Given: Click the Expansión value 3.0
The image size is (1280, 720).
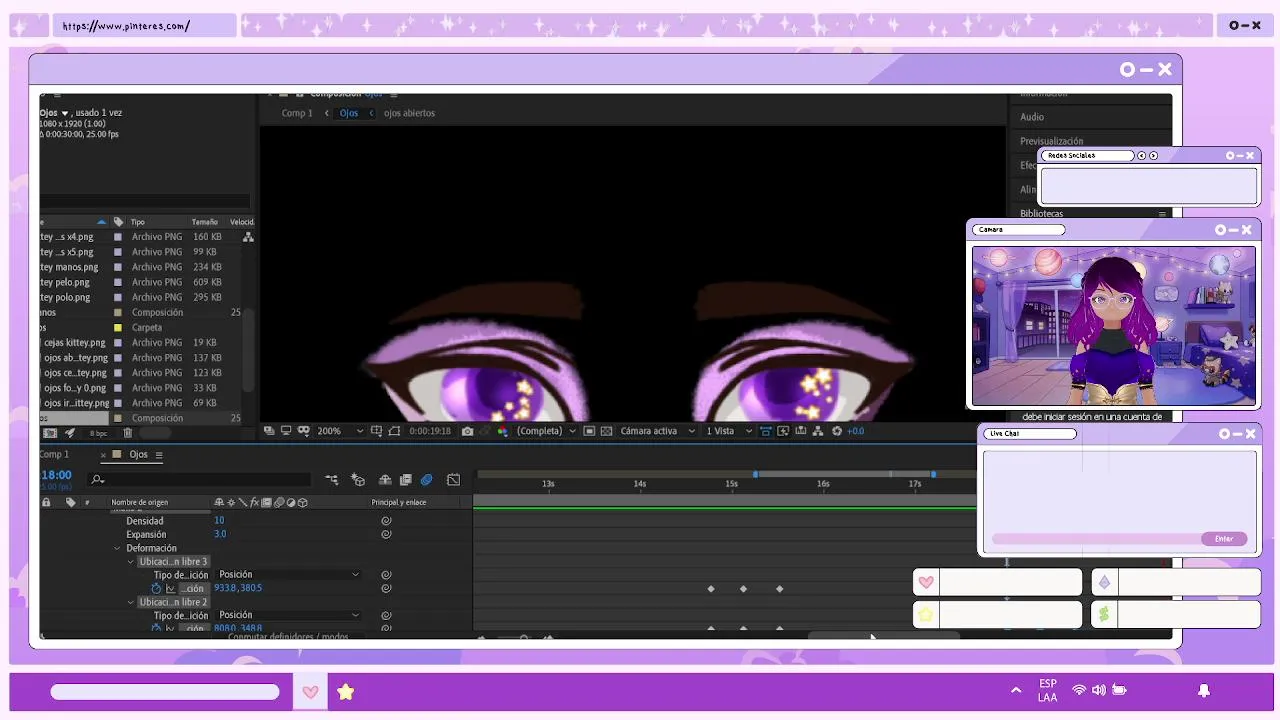Looking at the screenshot, I should (x=220, y=534).
